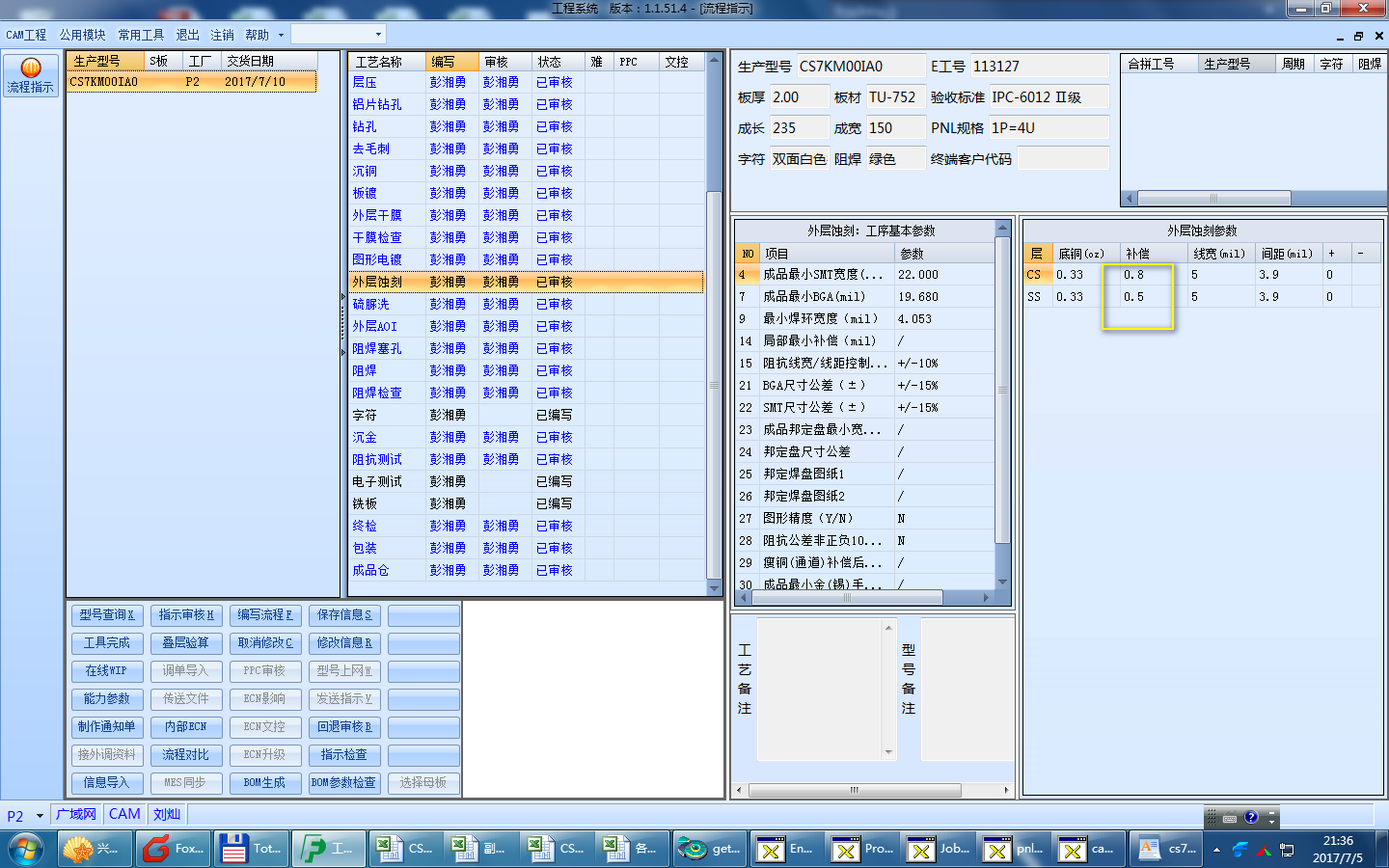
Task: Click the keyboard icon in language bar
Action: pos(1230,818)
